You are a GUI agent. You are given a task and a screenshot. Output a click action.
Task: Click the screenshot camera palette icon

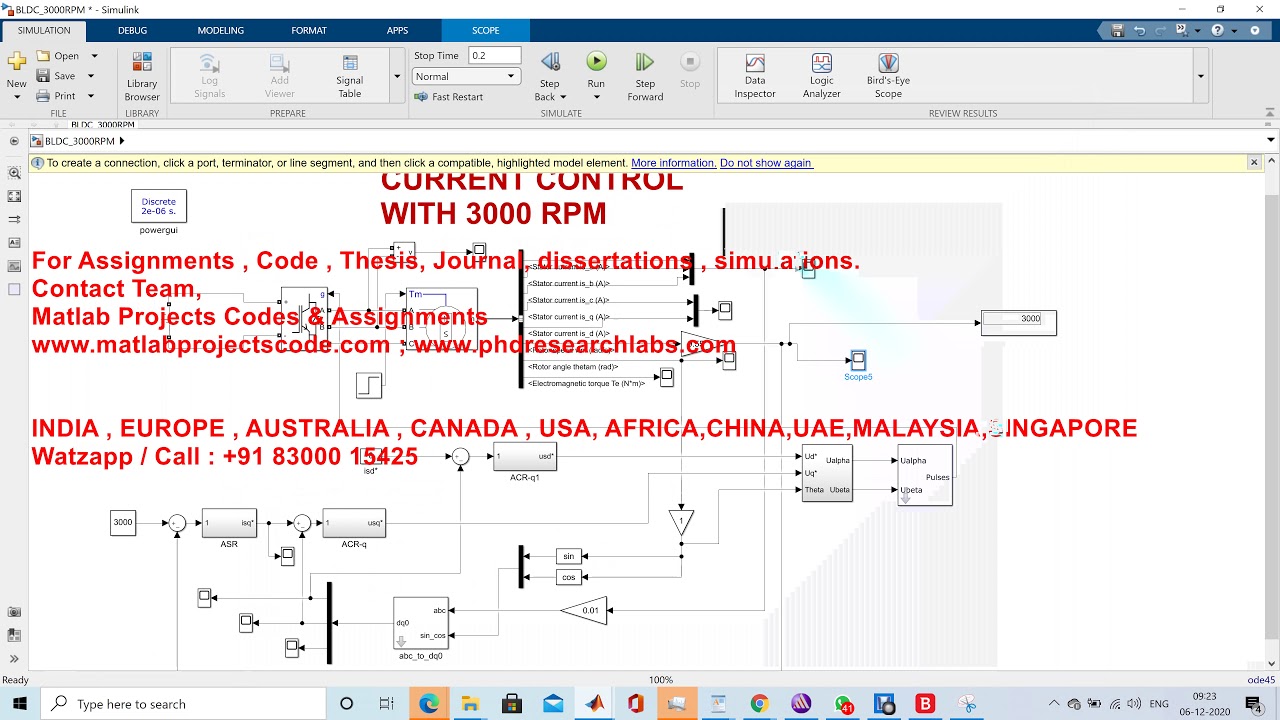coord(14,611)
